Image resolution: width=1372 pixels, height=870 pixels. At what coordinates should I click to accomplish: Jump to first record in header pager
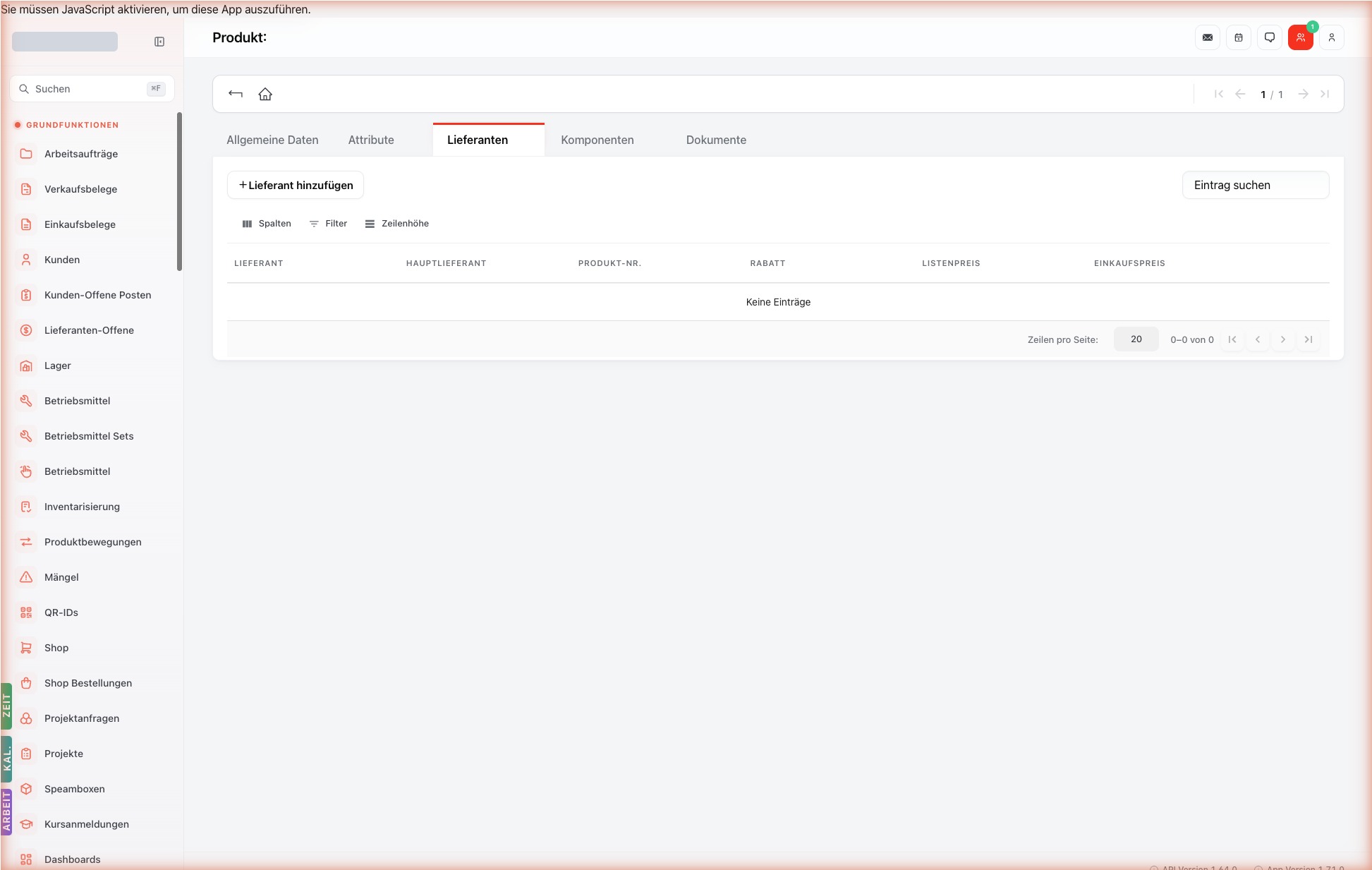[x=1219, y=94]
